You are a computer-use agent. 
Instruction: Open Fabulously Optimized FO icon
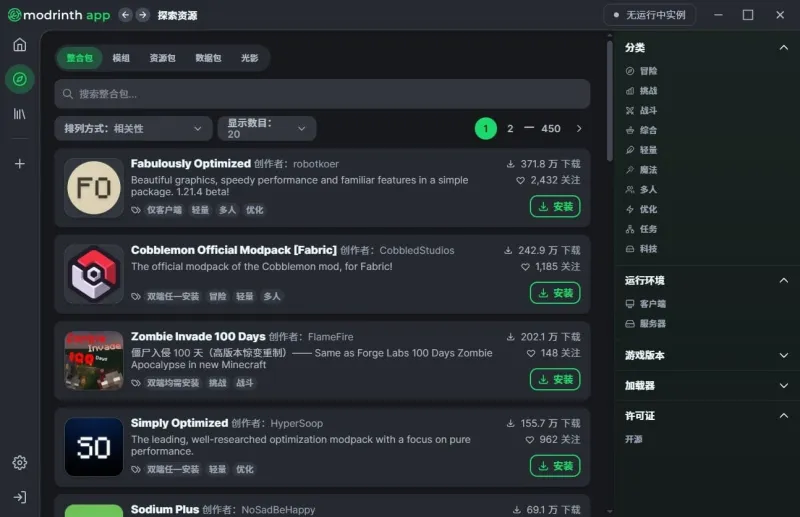[94, 187]
